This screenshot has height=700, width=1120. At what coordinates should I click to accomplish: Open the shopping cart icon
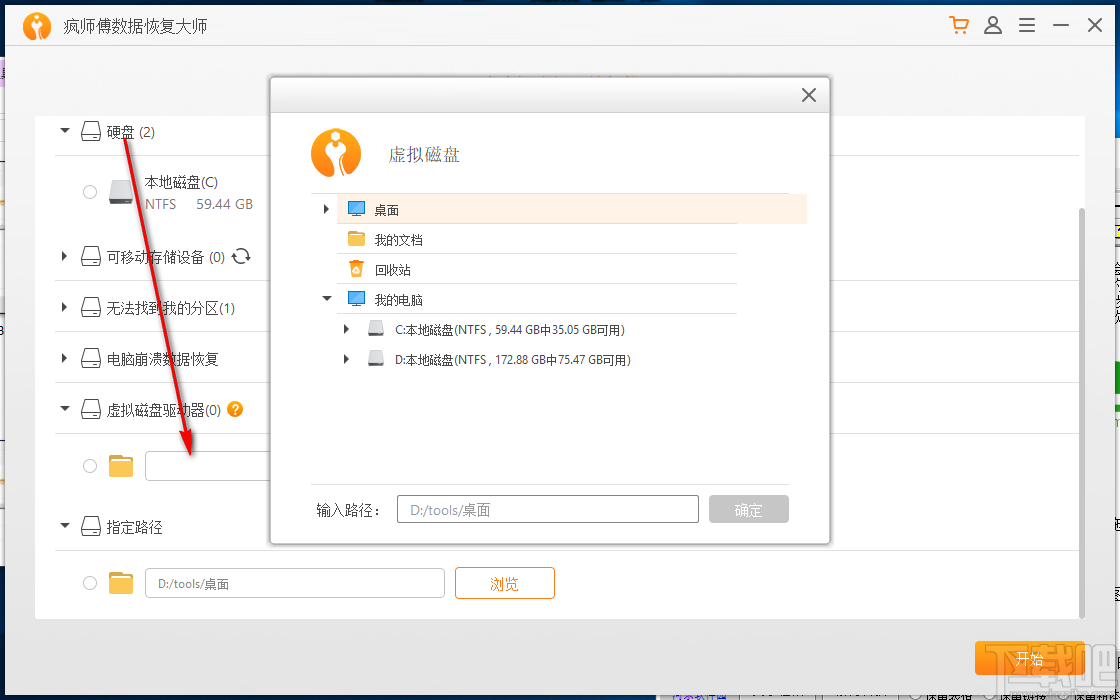[959, 26]
